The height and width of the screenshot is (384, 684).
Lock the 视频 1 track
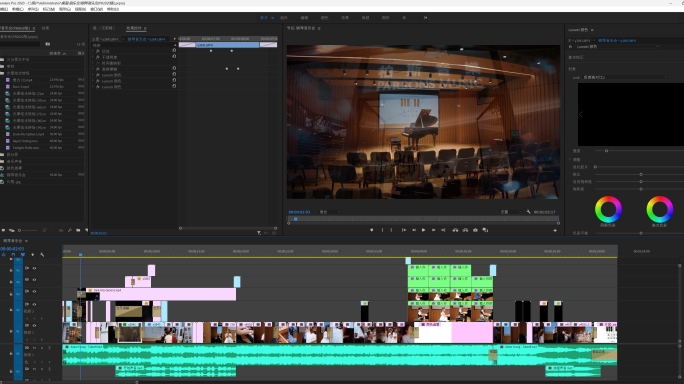pyautogui.click(x=11, y=331)
